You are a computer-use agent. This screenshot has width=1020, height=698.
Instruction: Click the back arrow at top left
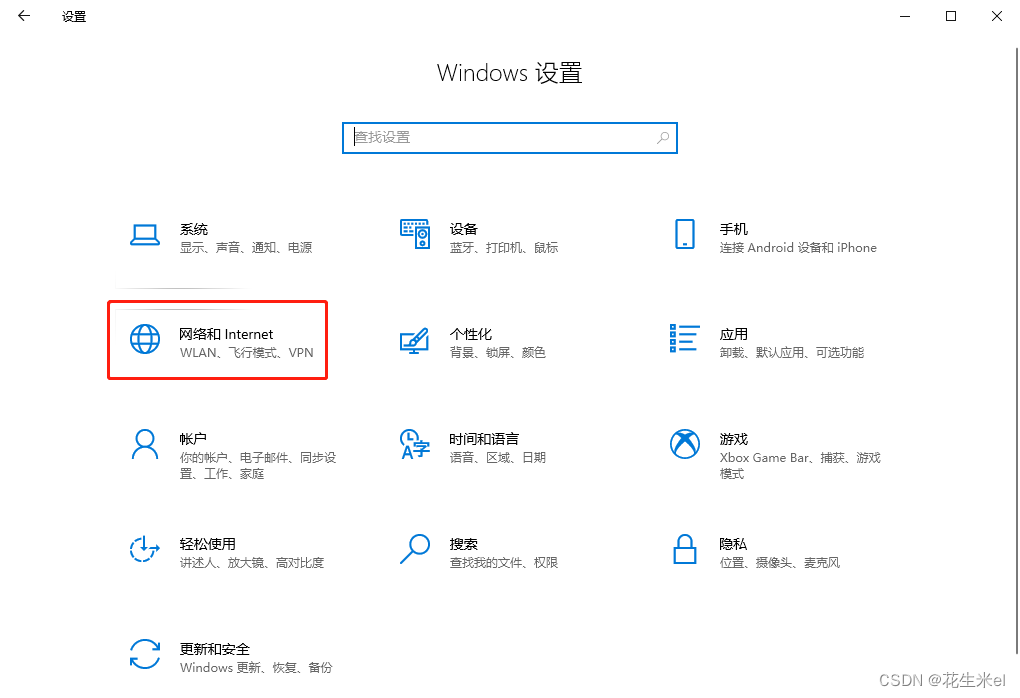[22, 16]
